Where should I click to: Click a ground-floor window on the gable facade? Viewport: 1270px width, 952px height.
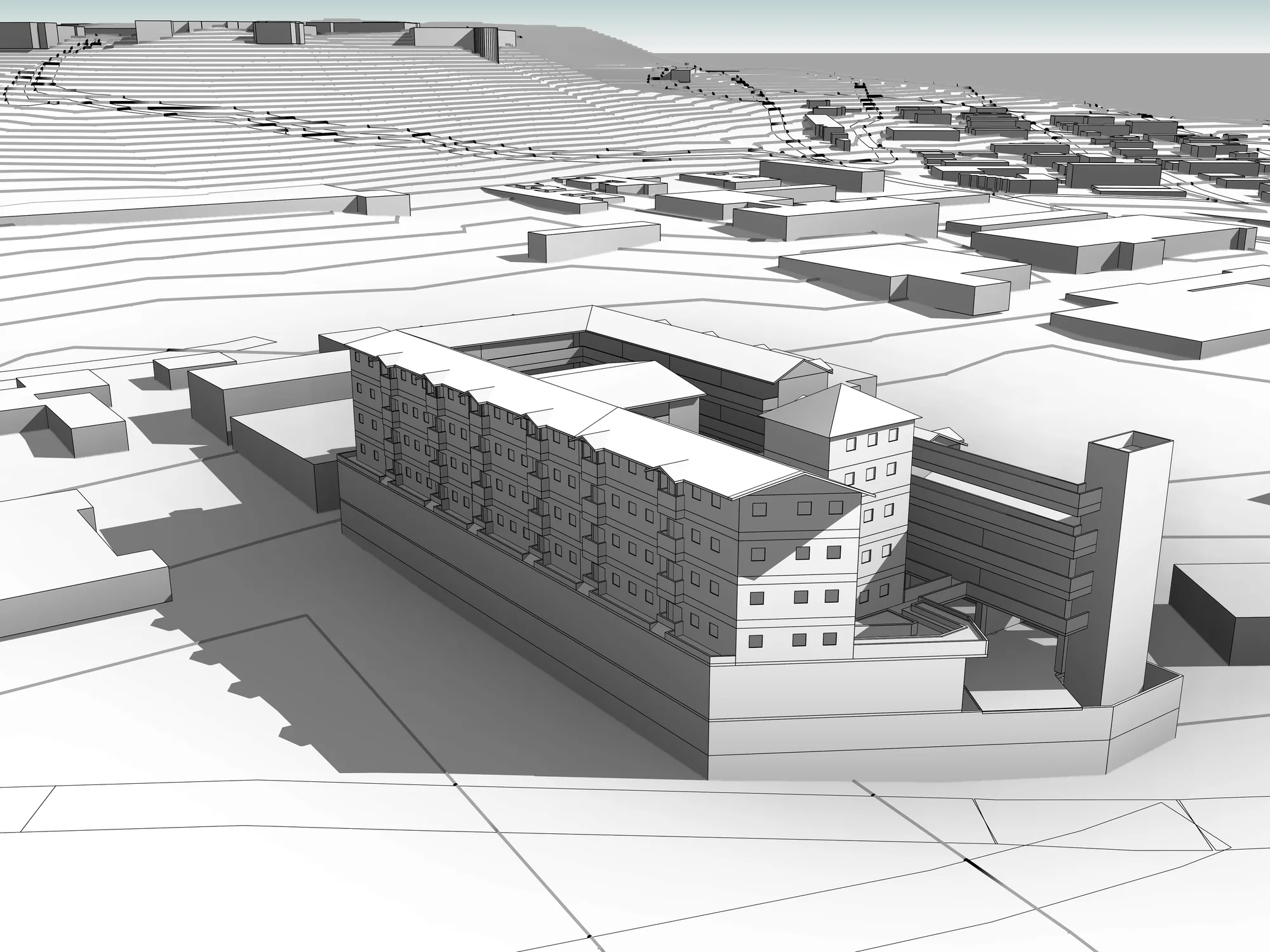pyautogui.click(x=800, y=639)
